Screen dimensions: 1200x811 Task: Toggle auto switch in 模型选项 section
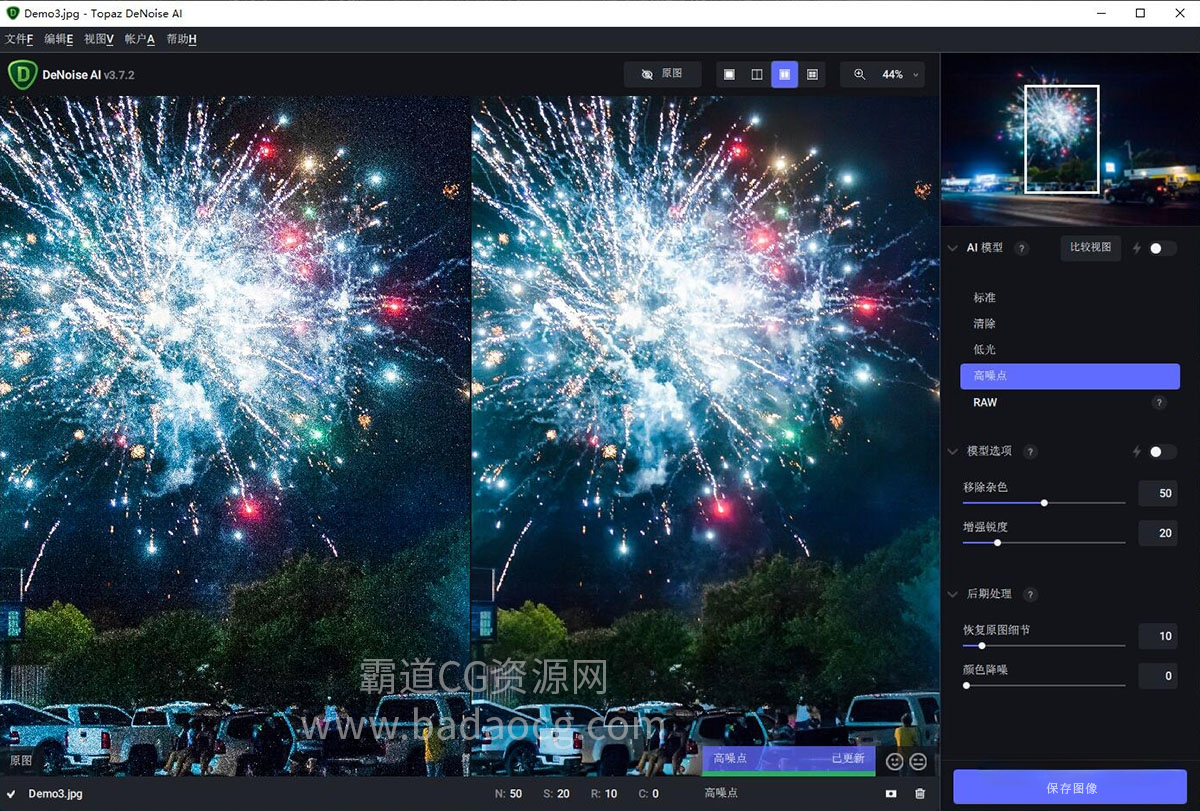pyautogui.click(x=1161, y=452)
